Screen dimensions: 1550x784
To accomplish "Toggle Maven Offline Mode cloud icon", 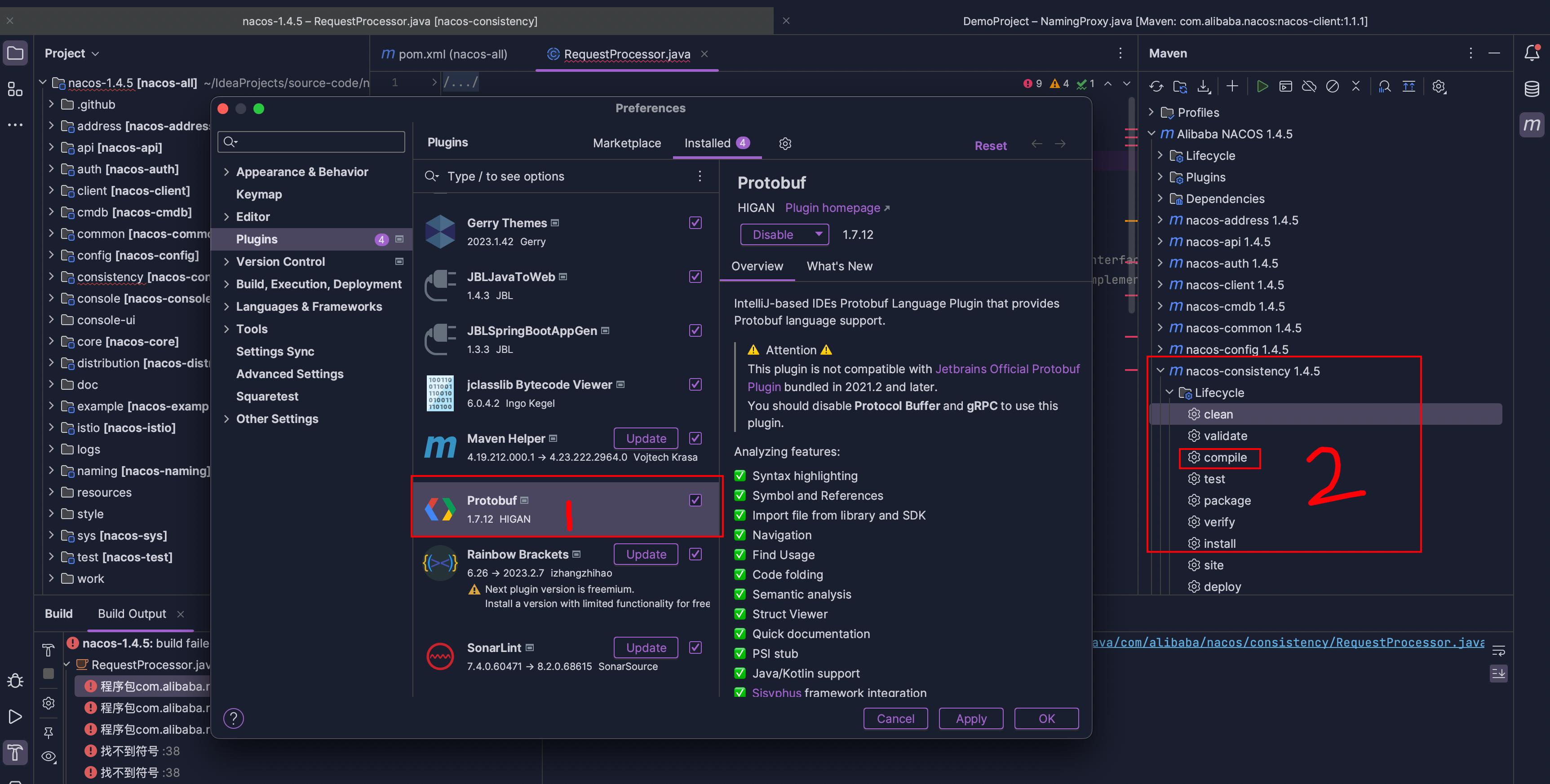I will 1309,87.
